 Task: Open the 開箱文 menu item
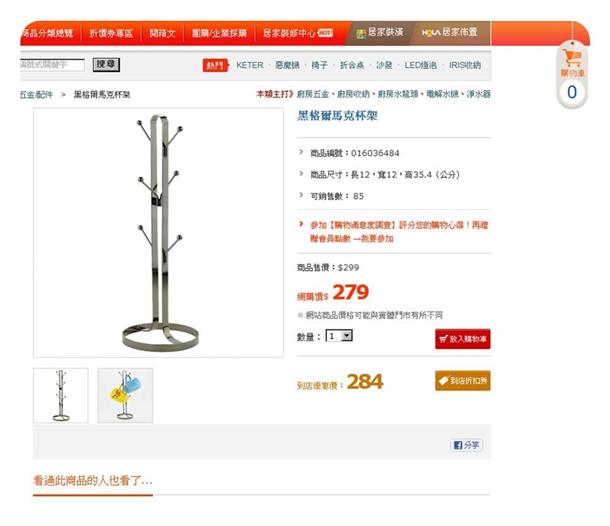pos(163,33)
